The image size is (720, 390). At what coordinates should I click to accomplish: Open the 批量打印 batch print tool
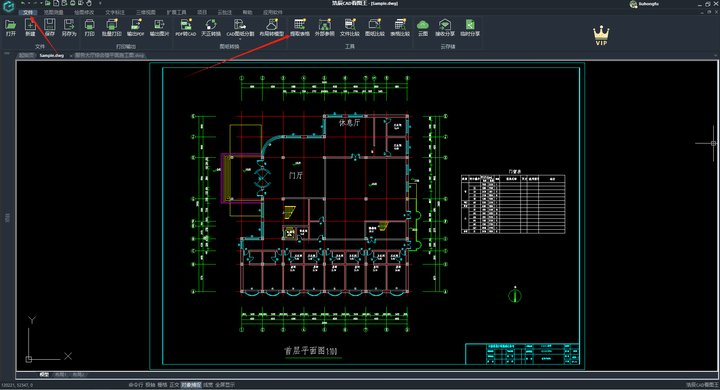coord(112,28)
